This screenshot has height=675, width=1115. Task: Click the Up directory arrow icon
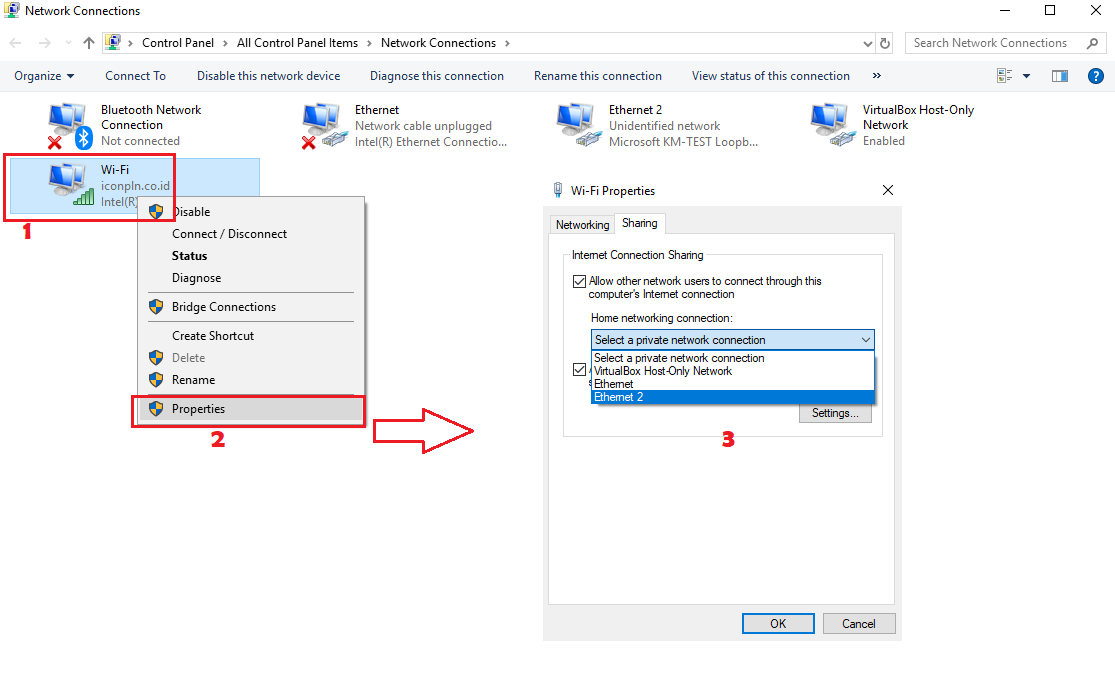click(x=89, y=43)
